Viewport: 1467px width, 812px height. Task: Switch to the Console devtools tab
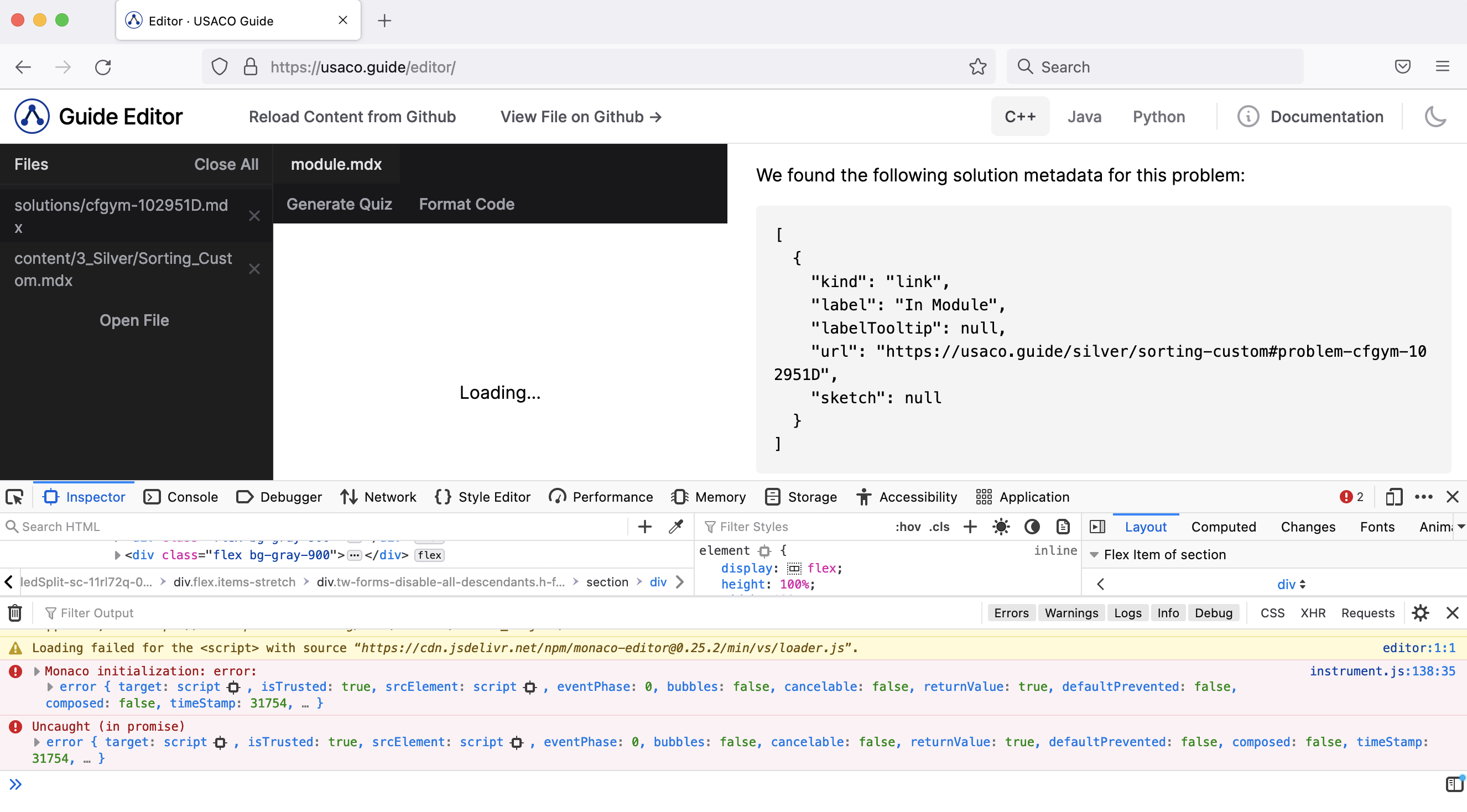point(180,497)
